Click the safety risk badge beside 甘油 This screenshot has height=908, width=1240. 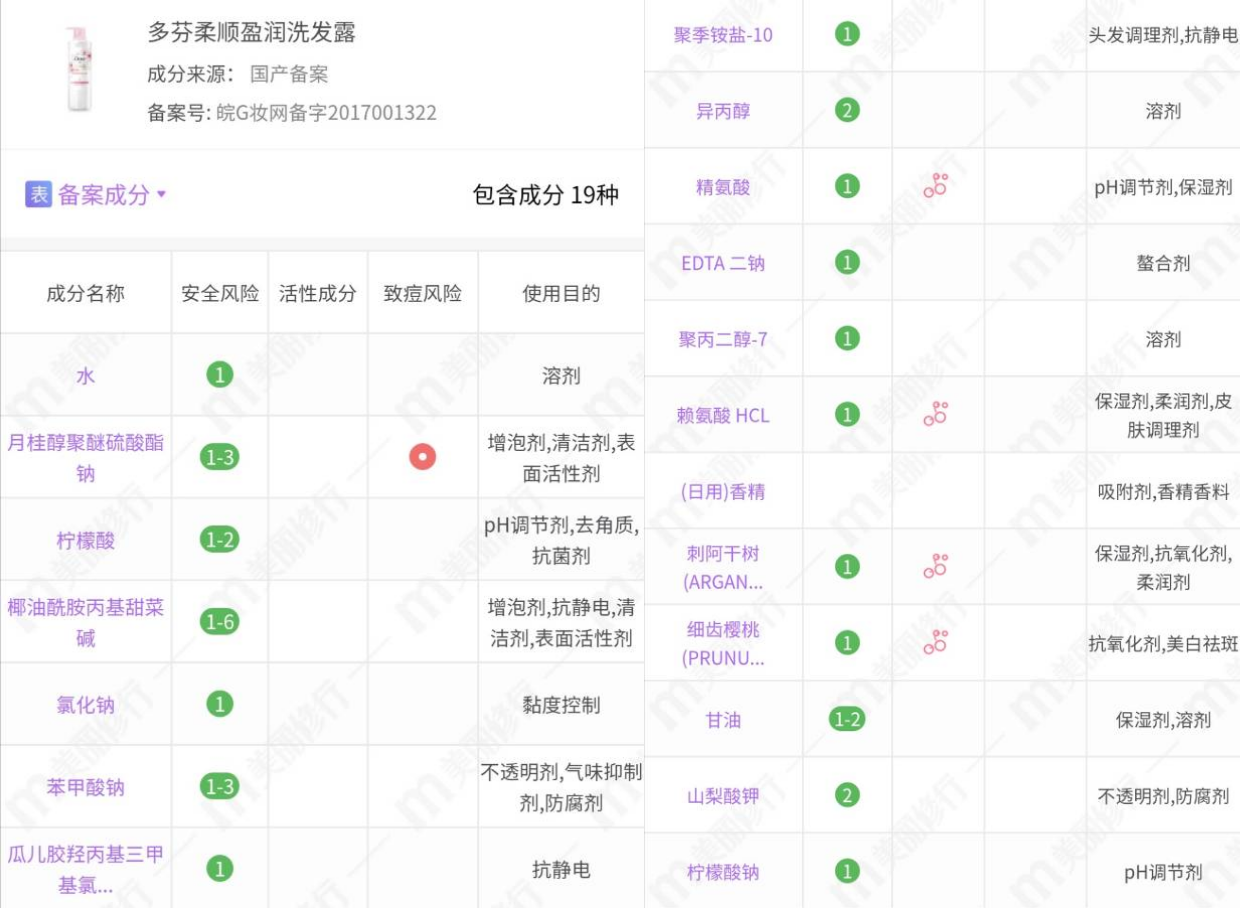pos(845,720)
